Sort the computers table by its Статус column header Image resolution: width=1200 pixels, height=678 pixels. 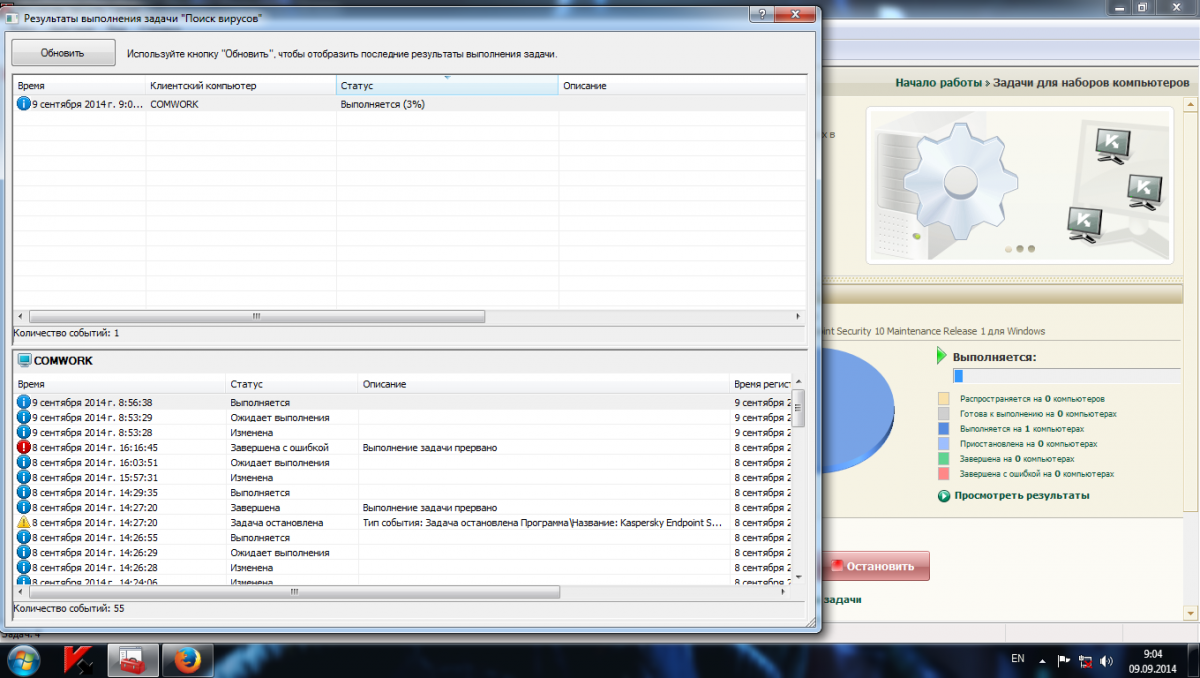coord(447,86)
